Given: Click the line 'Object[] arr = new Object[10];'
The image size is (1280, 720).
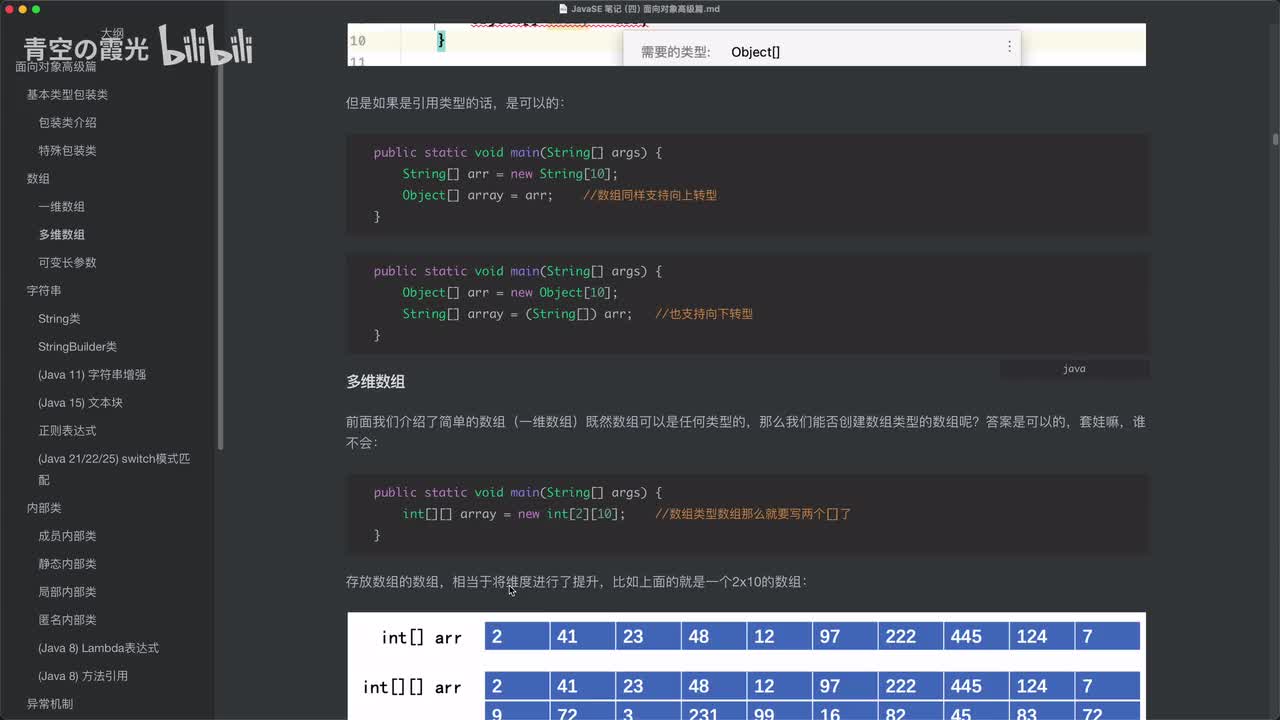Looking at the screenshot, I should pos(511,293).
